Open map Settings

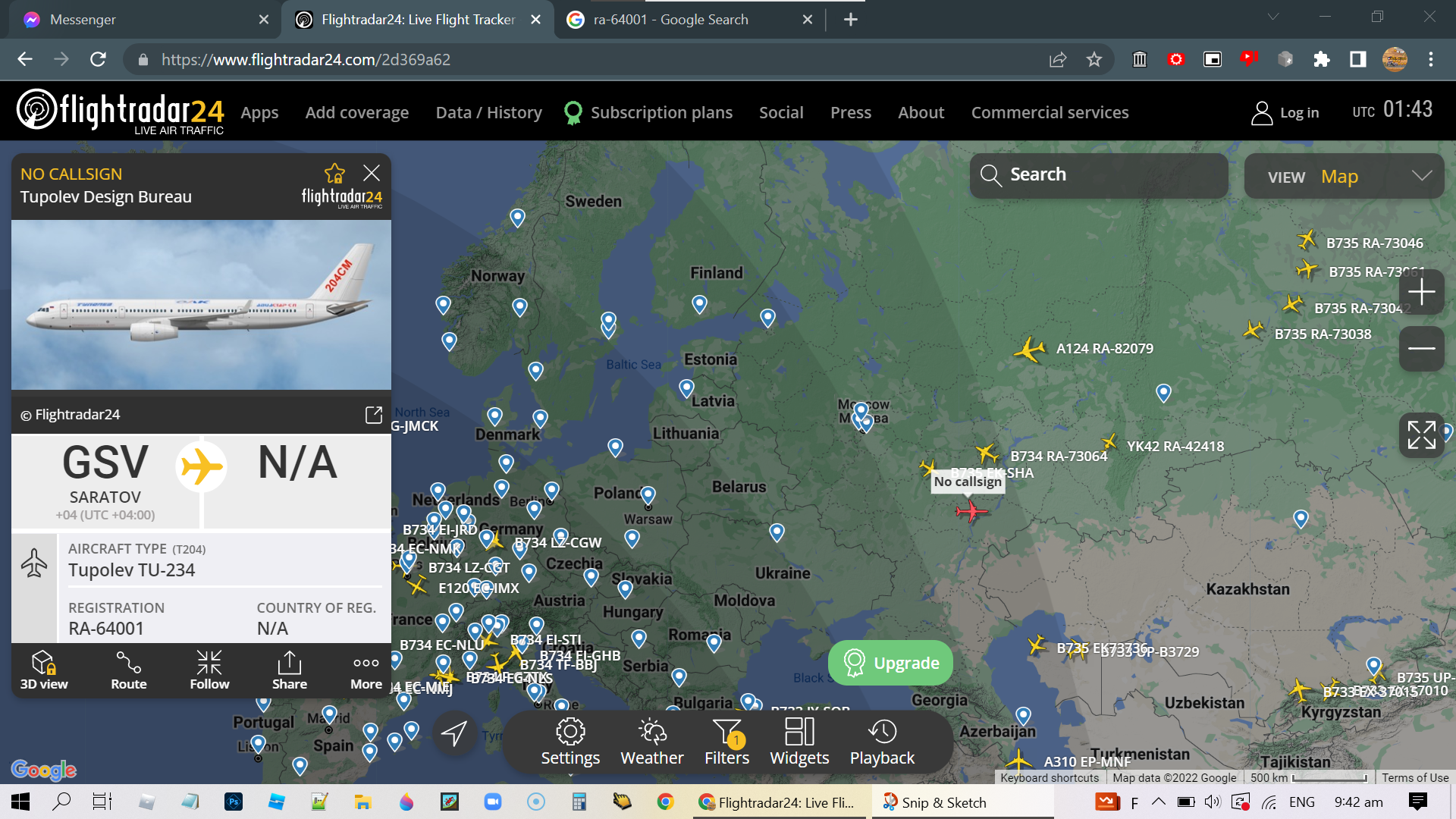(570, 742)
